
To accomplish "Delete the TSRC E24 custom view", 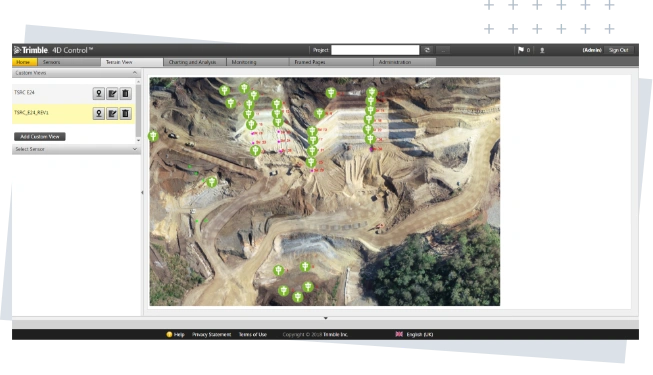I will pos(125,93).
